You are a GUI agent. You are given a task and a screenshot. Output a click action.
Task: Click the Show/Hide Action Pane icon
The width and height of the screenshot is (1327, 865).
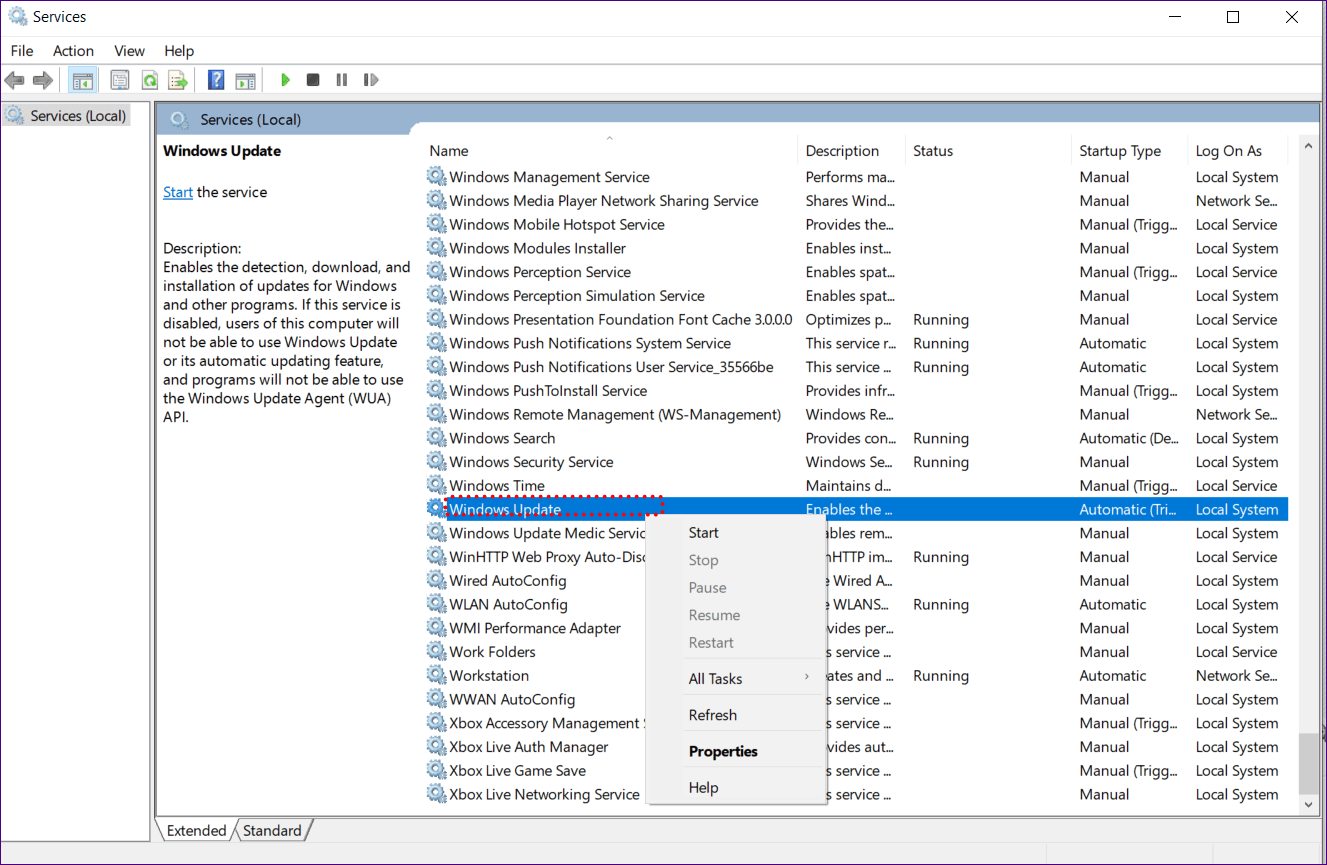click(245, 80)
